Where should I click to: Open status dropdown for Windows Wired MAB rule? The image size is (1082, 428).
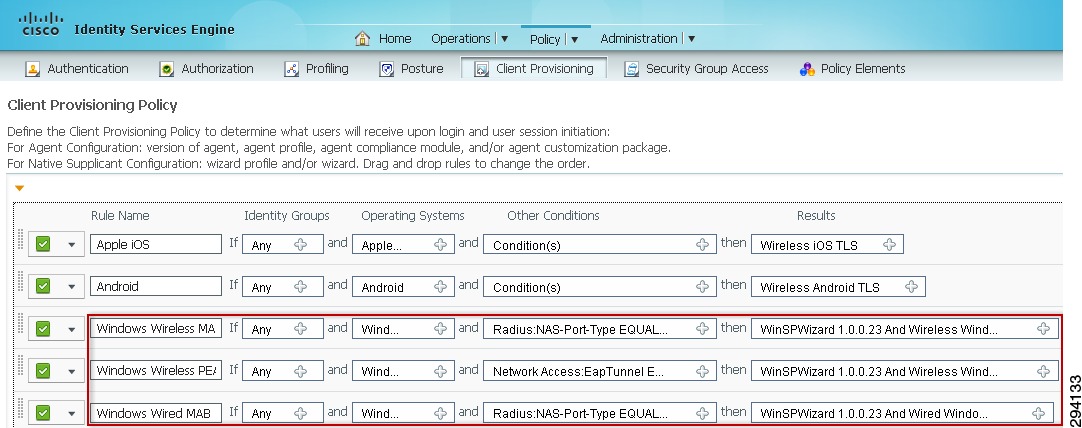coord(71,414)
